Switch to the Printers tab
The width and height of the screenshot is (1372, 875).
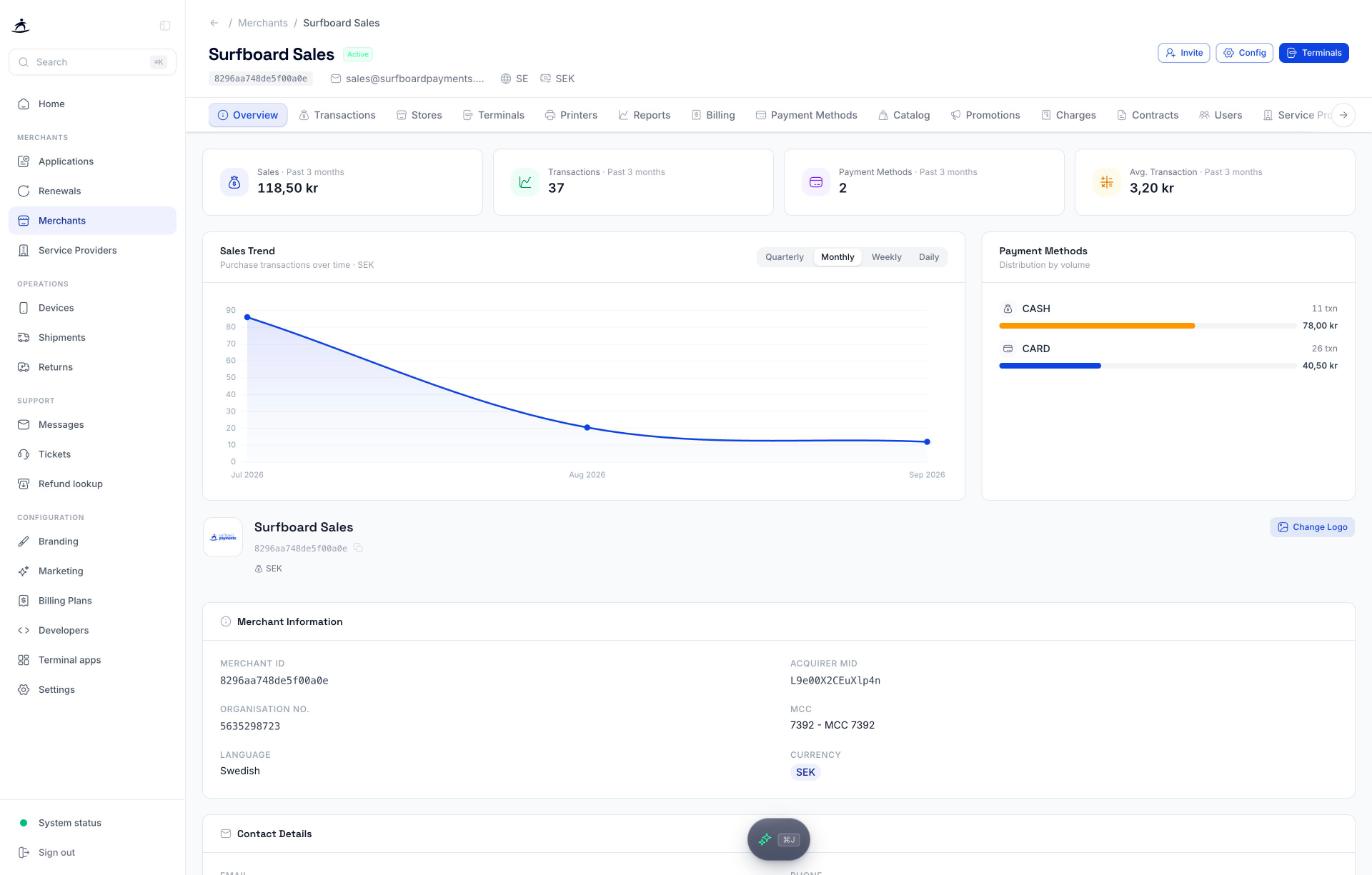[571, 115]
